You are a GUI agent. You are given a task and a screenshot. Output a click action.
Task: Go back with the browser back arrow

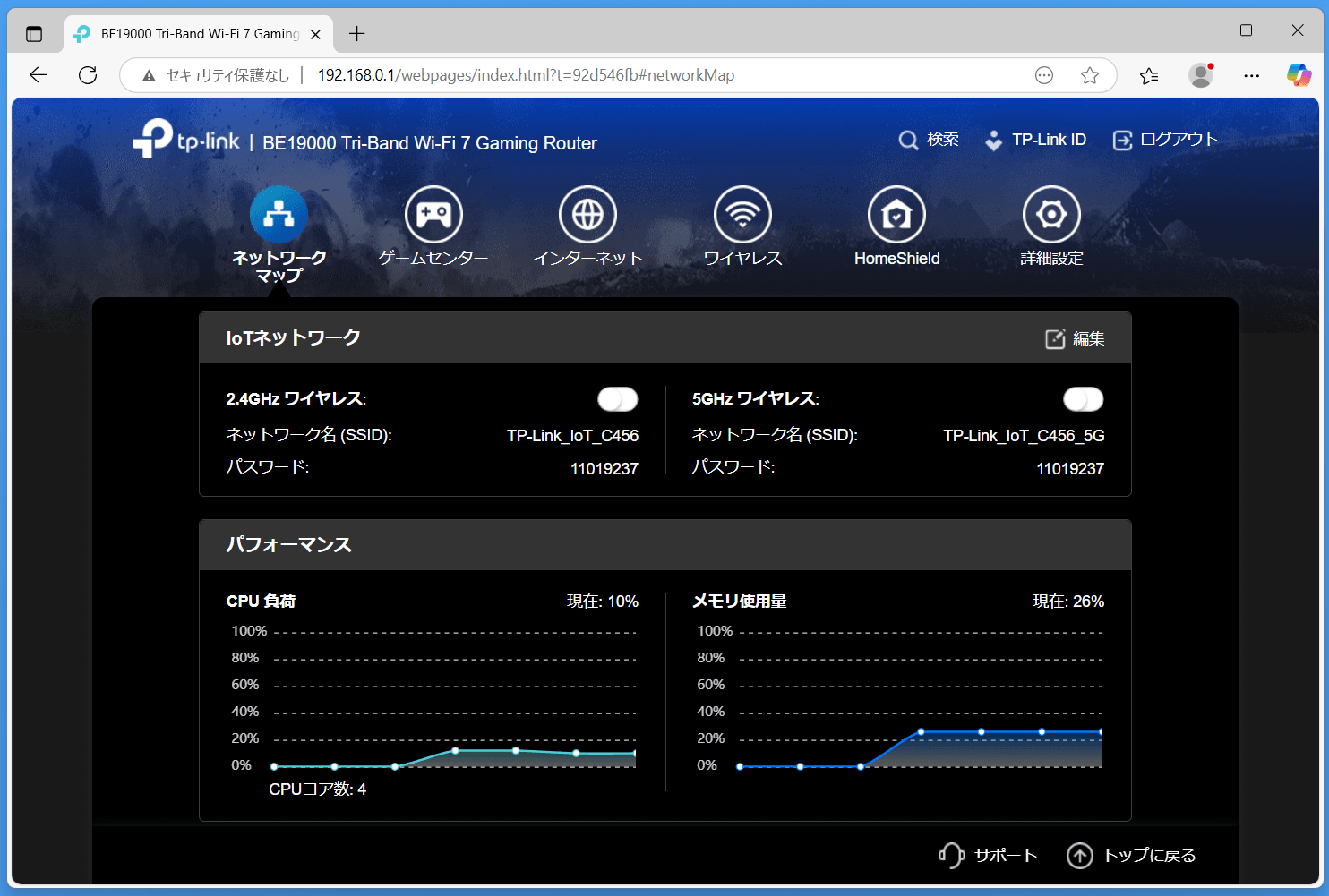coord(39,75)
